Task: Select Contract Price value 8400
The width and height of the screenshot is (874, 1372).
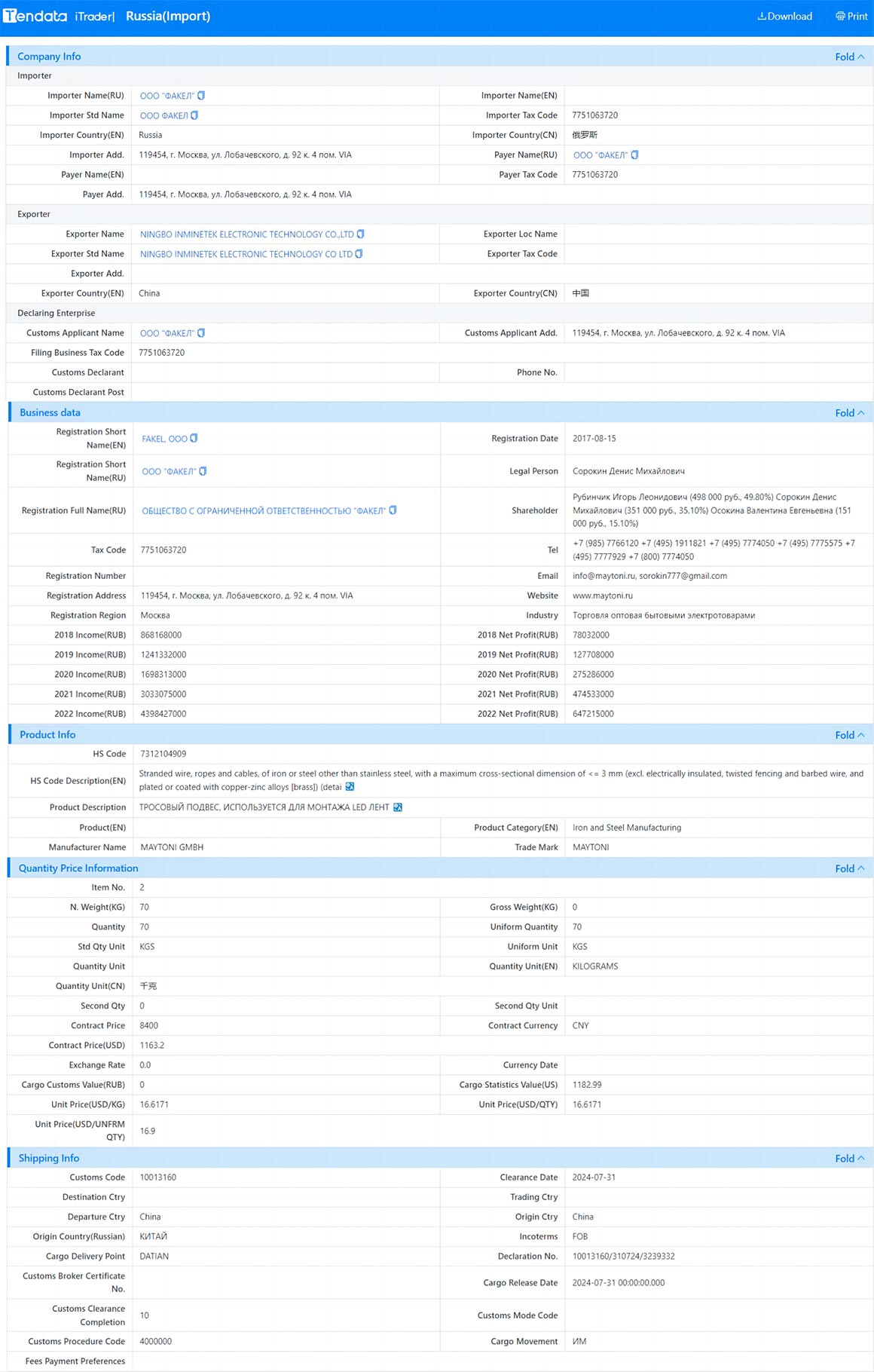Action: pos(149,1026)
